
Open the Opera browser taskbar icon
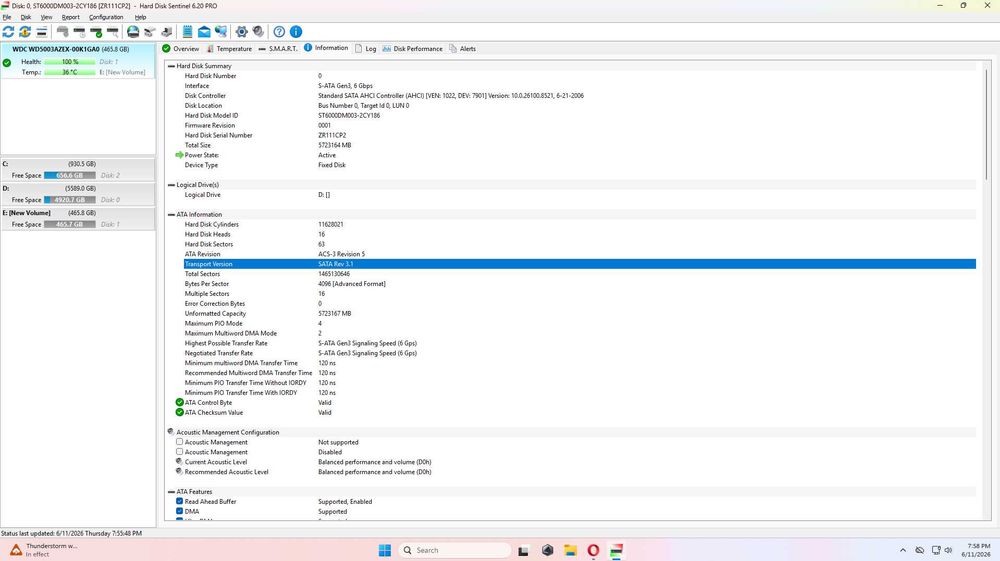click(x=593, y=550)
